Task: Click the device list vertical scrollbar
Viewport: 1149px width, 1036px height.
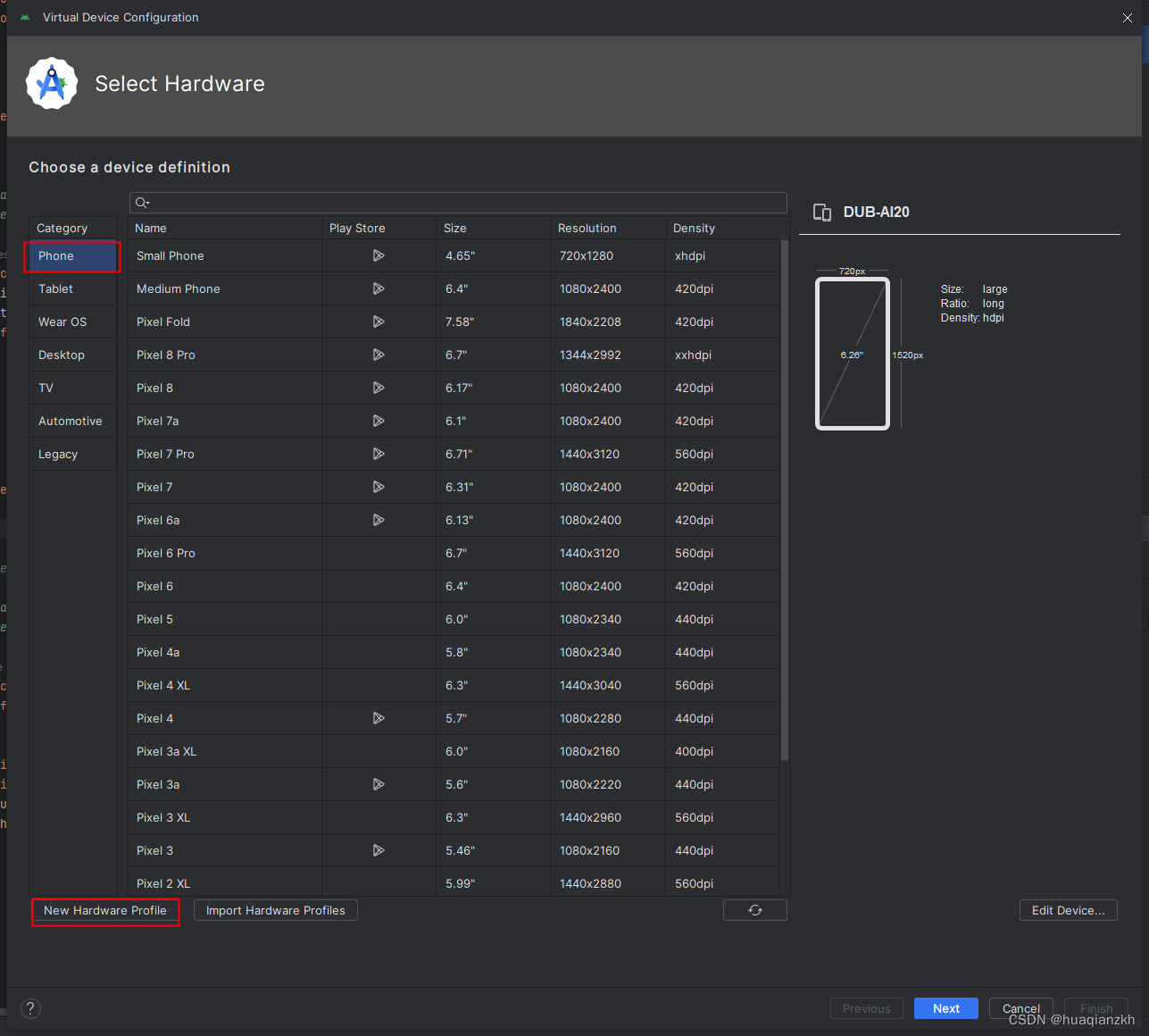Action: coord(785,500)
